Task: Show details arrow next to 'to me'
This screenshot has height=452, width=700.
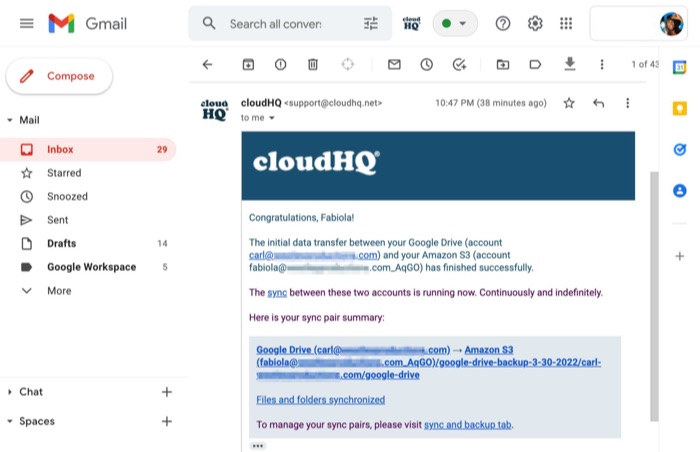Action: point(271,118)
